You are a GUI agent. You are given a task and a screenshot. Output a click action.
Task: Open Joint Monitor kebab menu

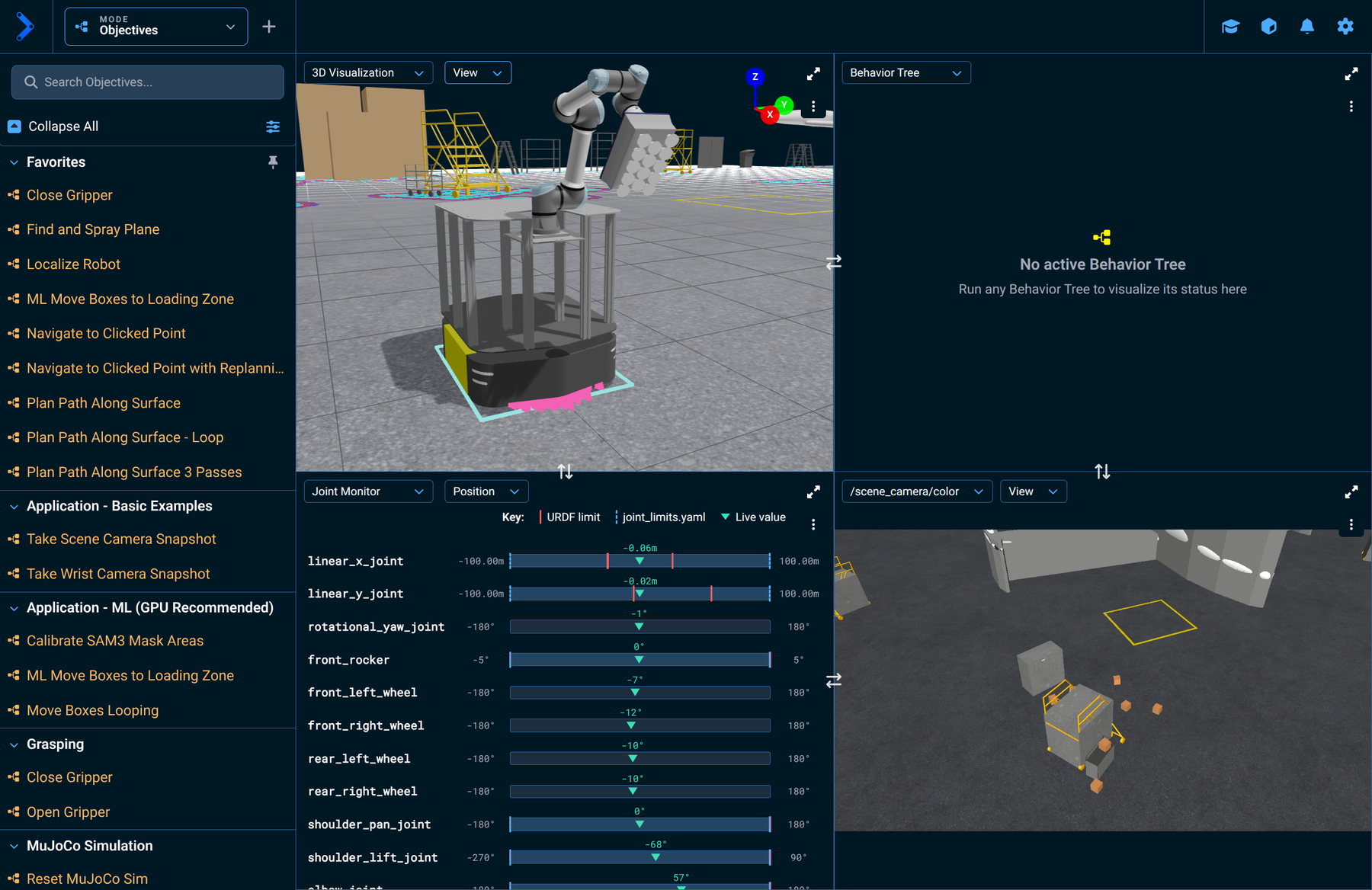[813, 524]
